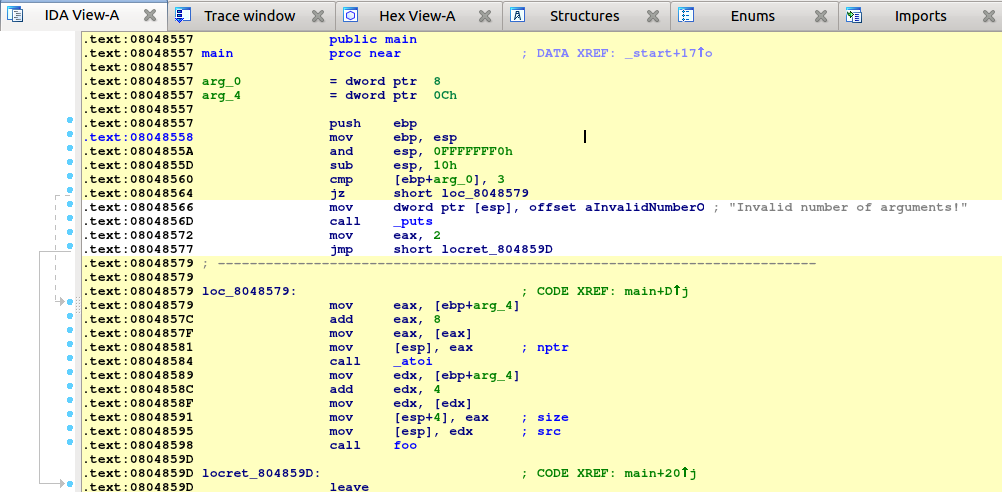
Task: Toggle breakpoint dot at call _puts line
Action: click(x=70, y=218)
